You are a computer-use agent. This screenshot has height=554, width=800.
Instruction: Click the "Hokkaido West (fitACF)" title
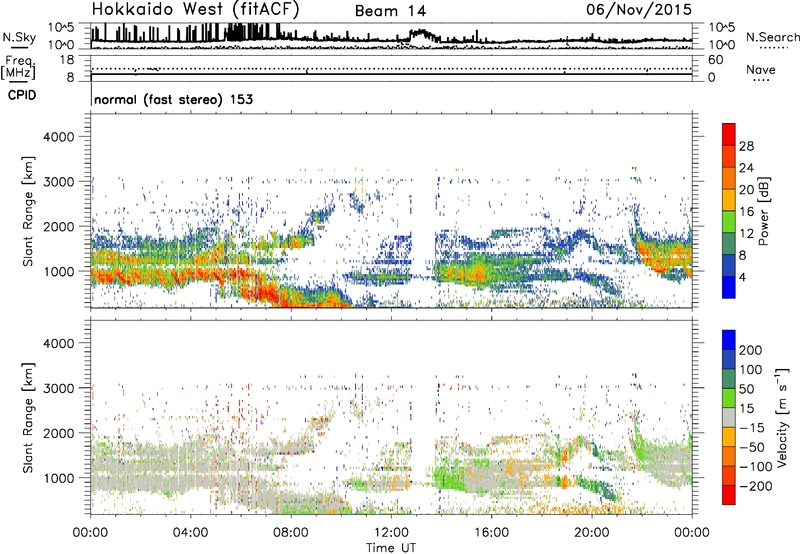[x=196, y=10]
